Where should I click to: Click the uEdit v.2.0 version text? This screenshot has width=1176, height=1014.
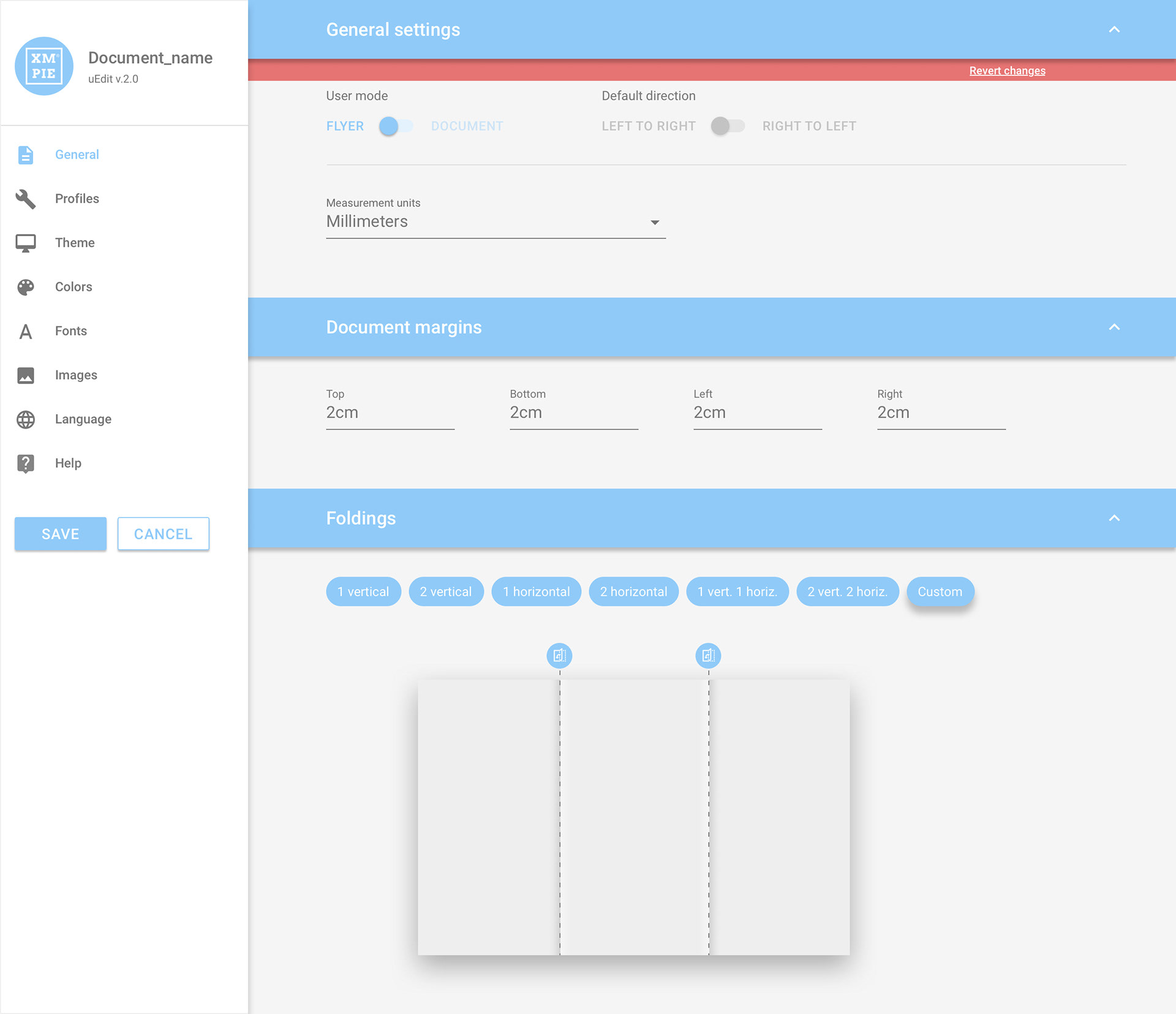(113, 79)
